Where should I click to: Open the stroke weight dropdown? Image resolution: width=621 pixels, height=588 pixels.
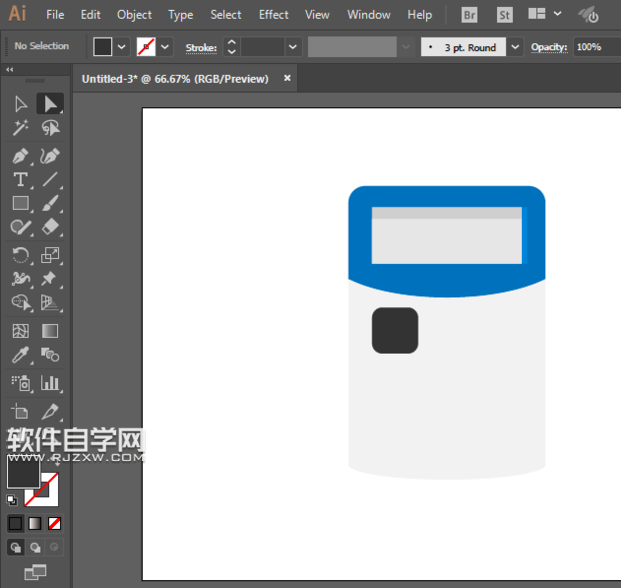pyautogui.click(x=293, y=47)
